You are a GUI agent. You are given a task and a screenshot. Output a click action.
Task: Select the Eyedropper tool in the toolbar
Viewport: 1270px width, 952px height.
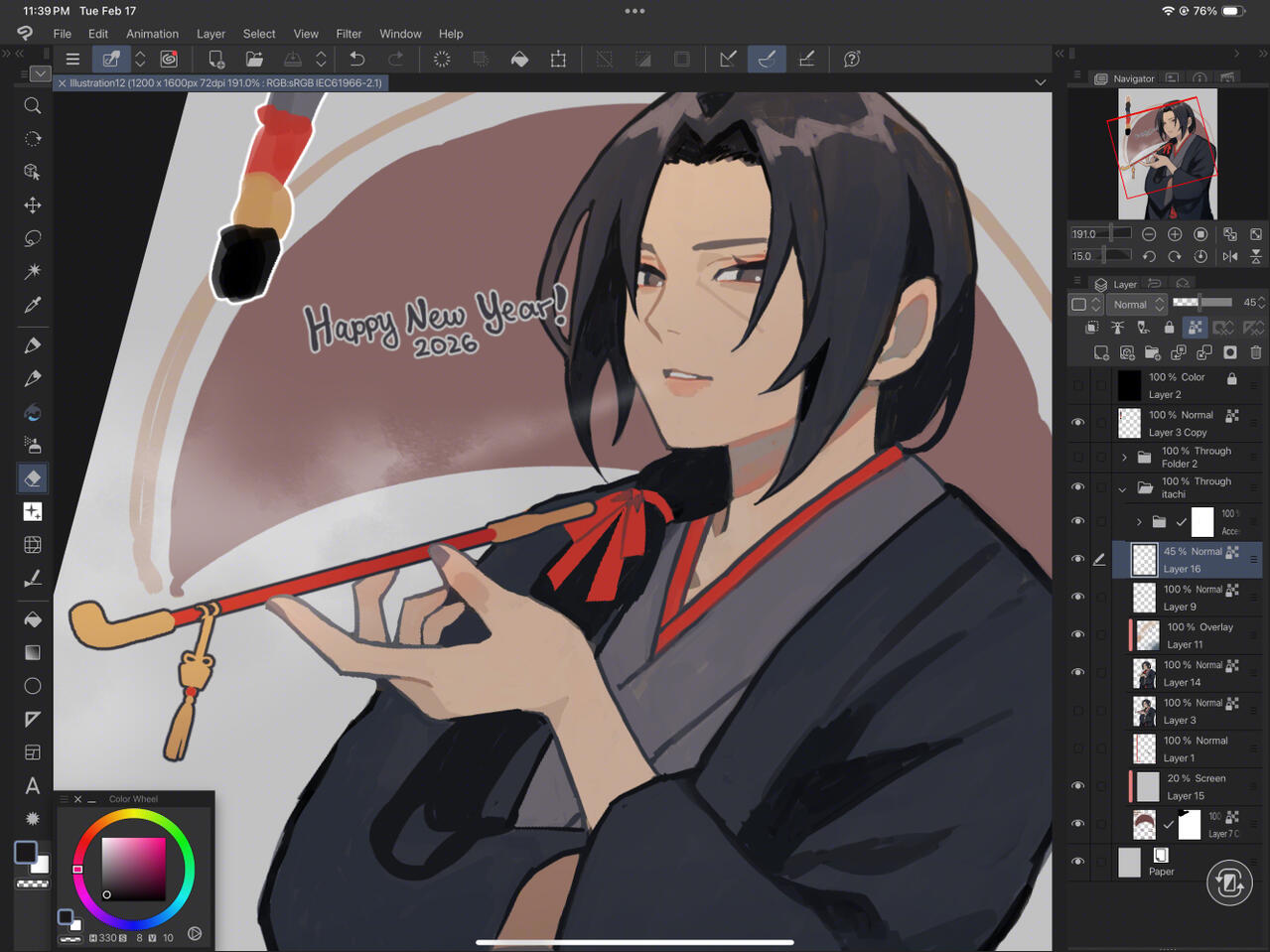33,306
